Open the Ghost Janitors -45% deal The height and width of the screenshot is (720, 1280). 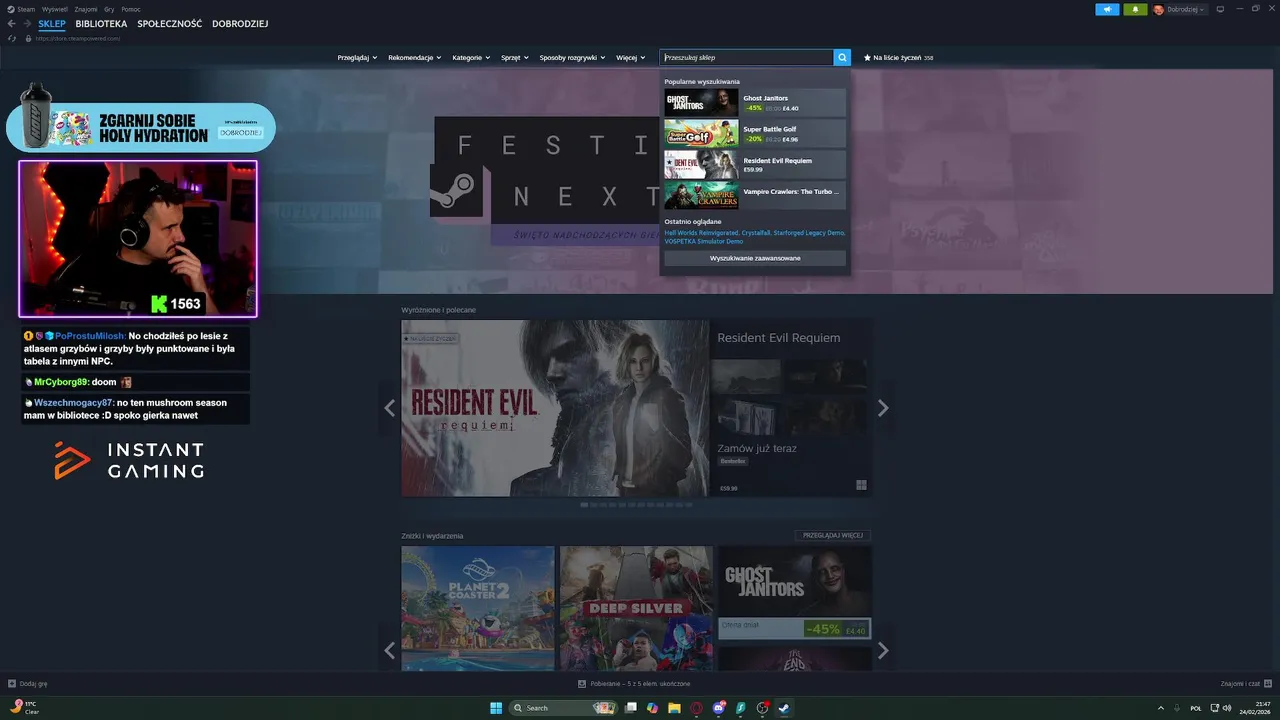point(794,593)
